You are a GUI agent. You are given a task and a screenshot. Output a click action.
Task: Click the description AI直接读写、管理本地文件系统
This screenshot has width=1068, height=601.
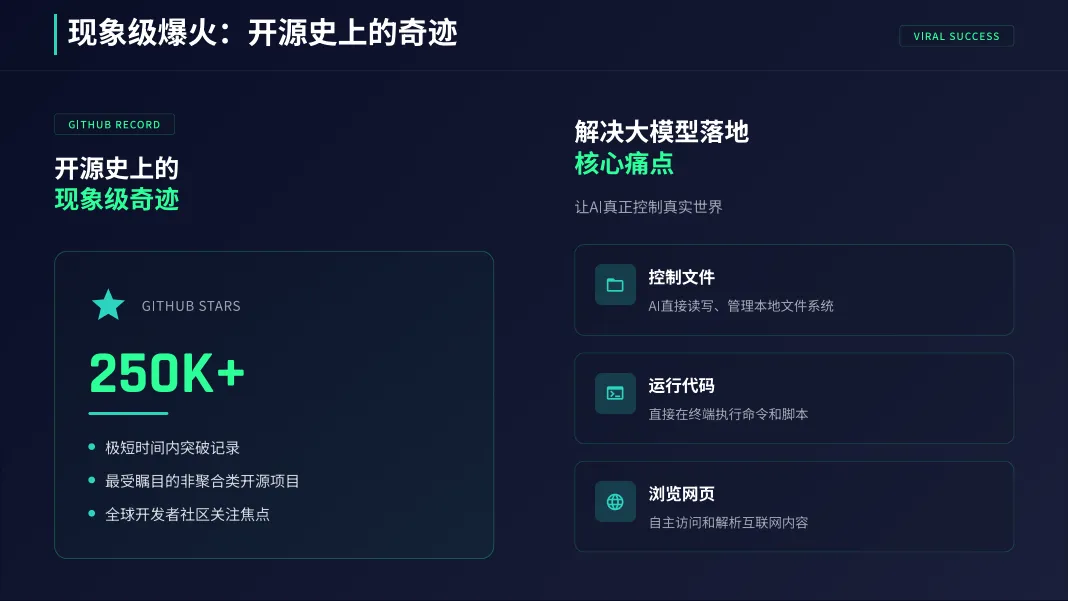pos(741,306)
